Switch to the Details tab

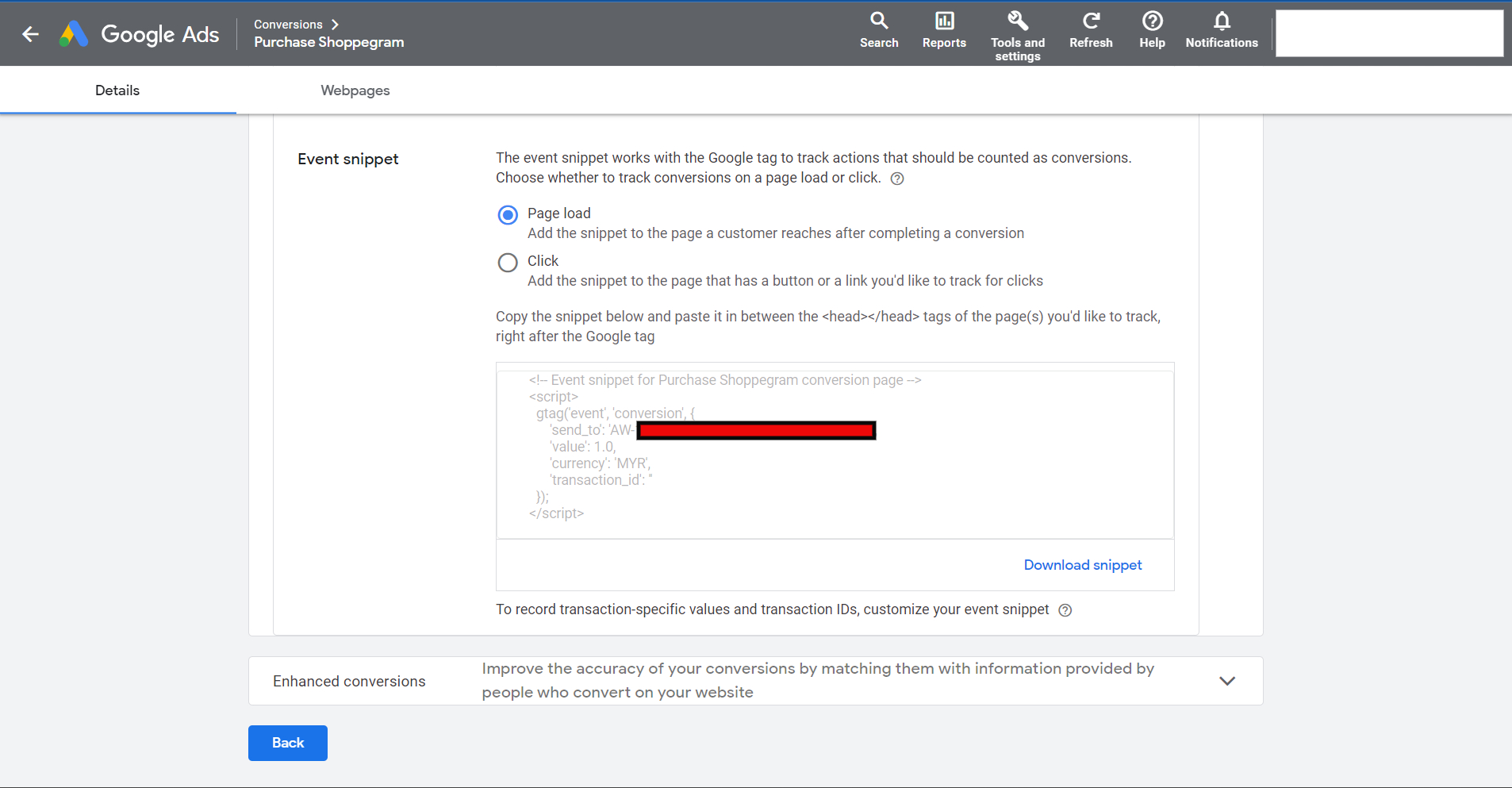click(x=117, y=90)
